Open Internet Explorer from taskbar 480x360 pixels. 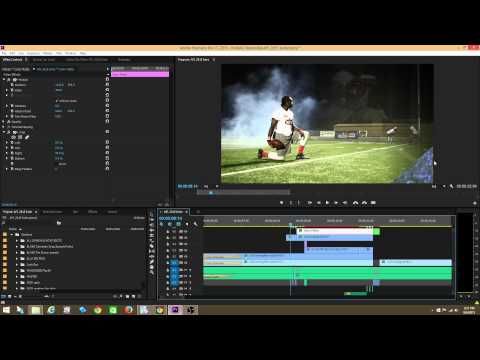(51, 310)
